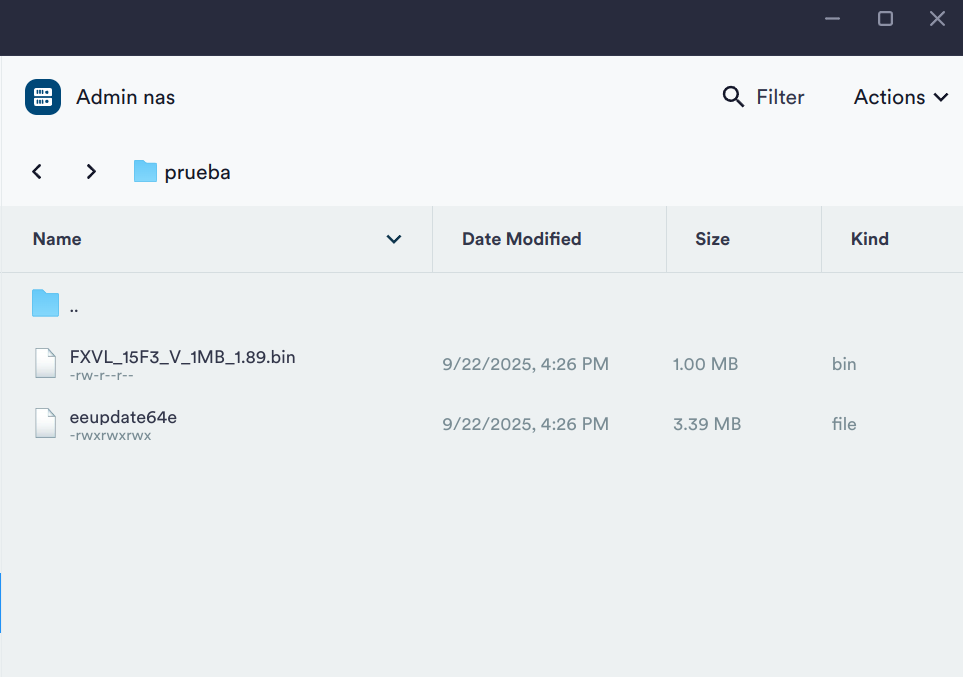Sort files by Kind column header

tap(869, 239)
